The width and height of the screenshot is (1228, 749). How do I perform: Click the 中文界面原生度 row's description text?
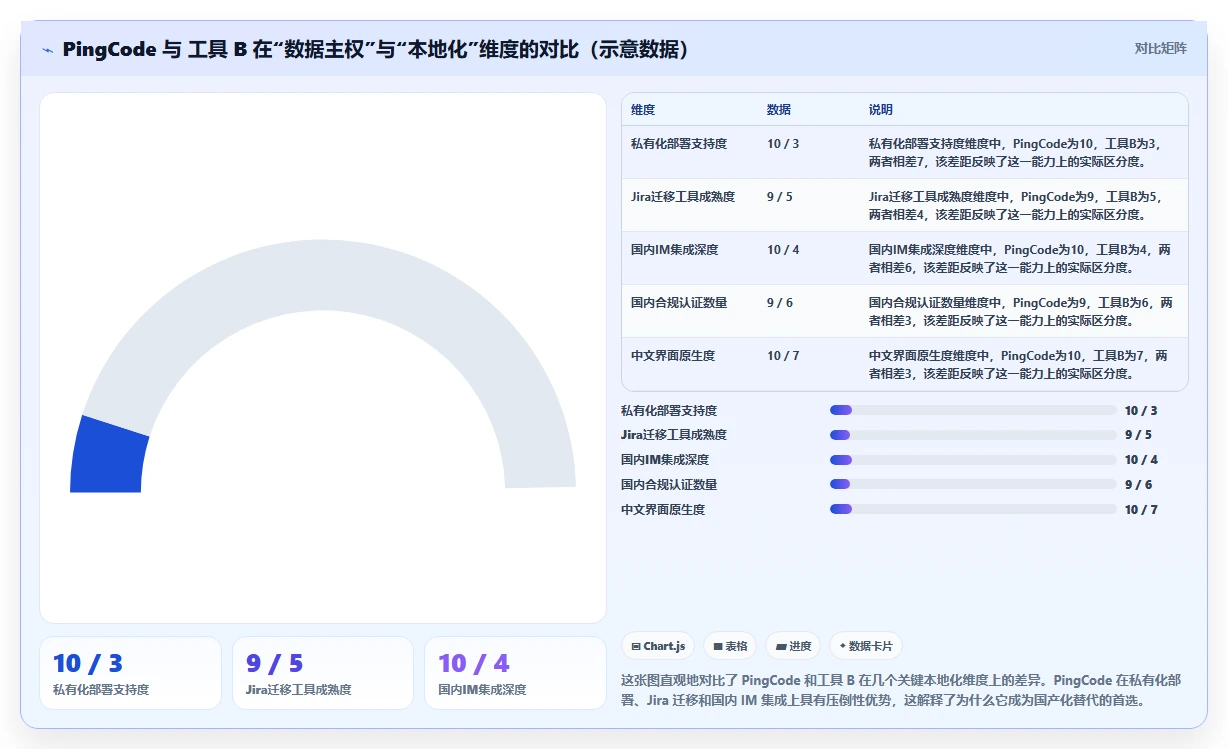[1018, 364]
